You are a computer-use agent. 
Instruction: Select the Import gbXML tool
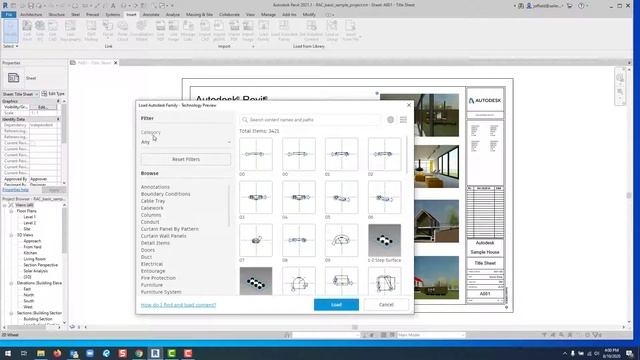coord(219,31)
